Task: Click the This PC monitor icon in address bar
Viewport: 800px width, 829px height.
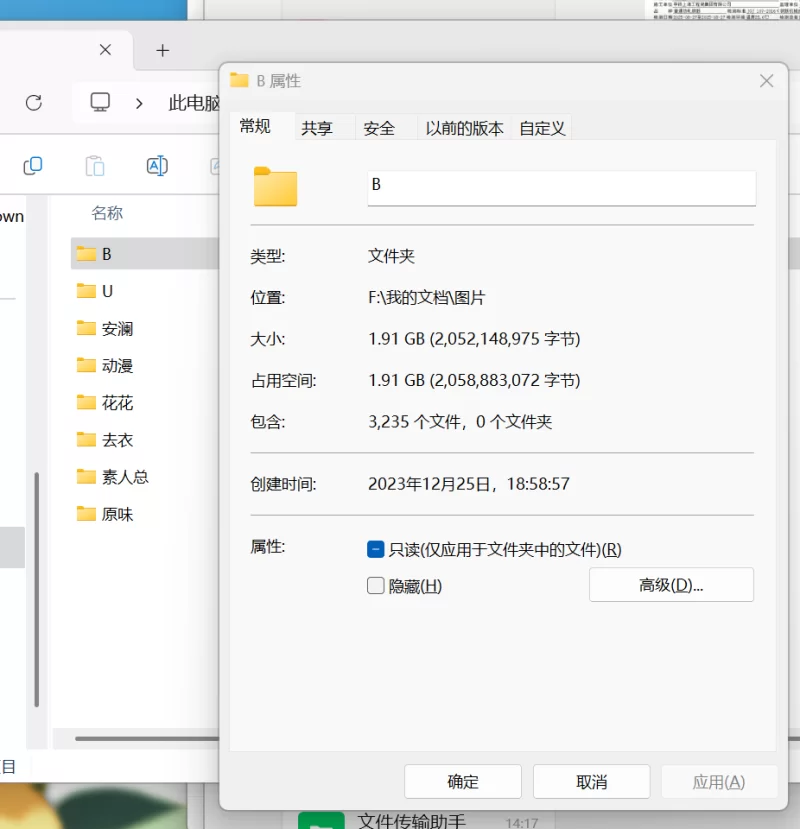Action: tap(100, 102)
